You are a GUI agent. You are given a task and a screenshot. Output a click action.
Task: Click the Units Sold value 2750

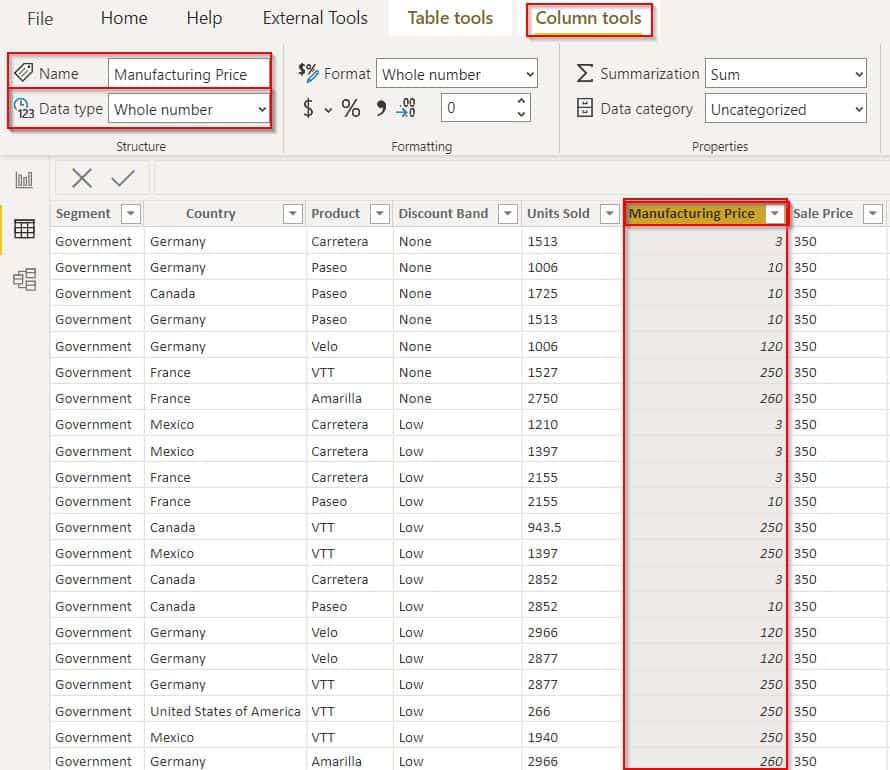click(543, 398)
